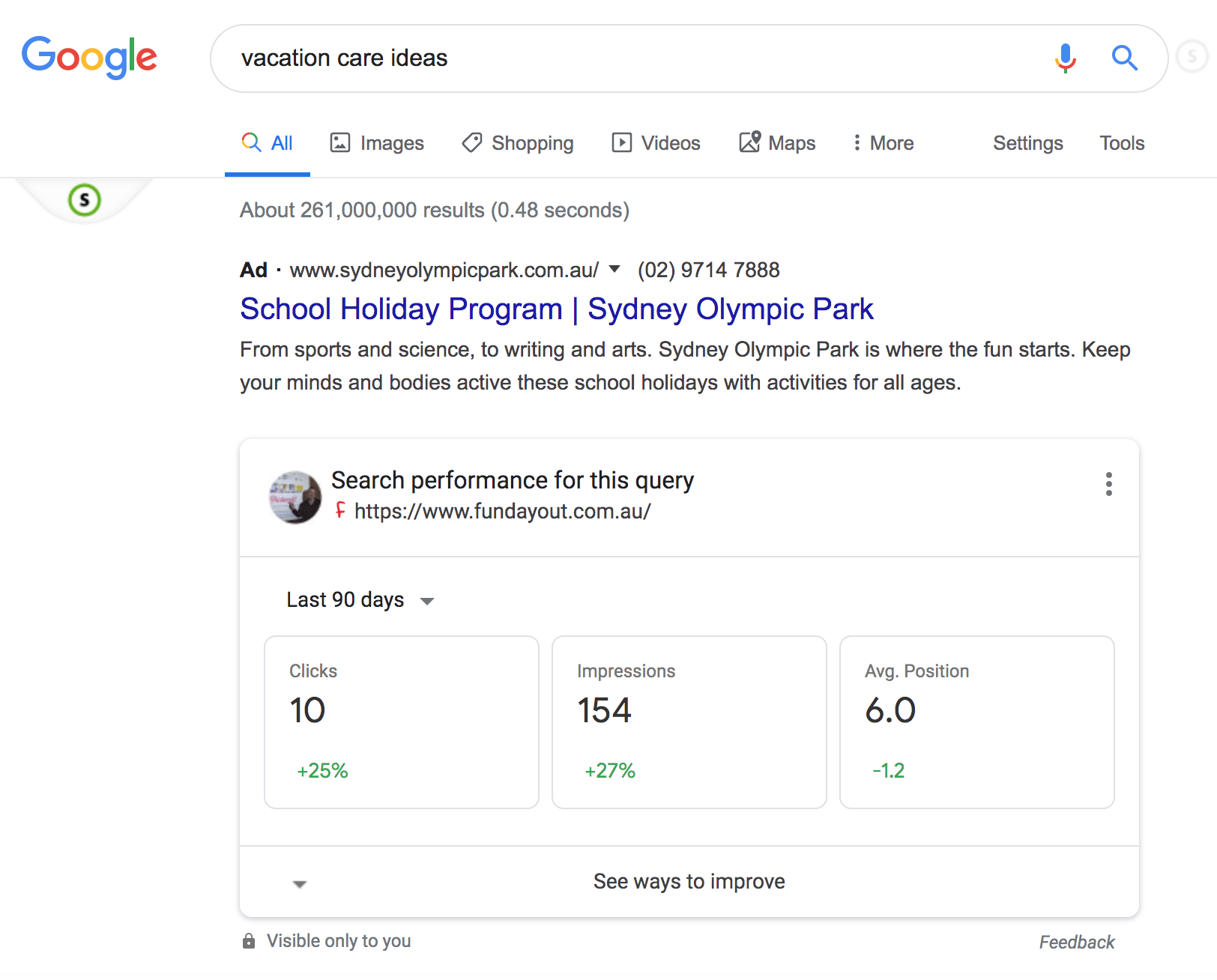Open search Settings
Viewport: 1217px width, 980px height.
[x=1027, y=143]
